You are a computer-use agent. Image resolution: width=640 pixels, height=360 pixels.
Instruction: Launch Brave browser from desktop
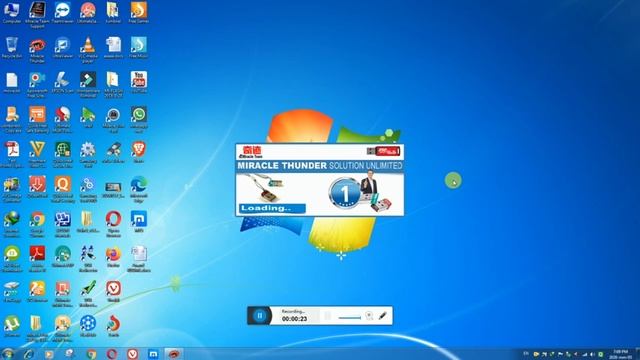139,152
